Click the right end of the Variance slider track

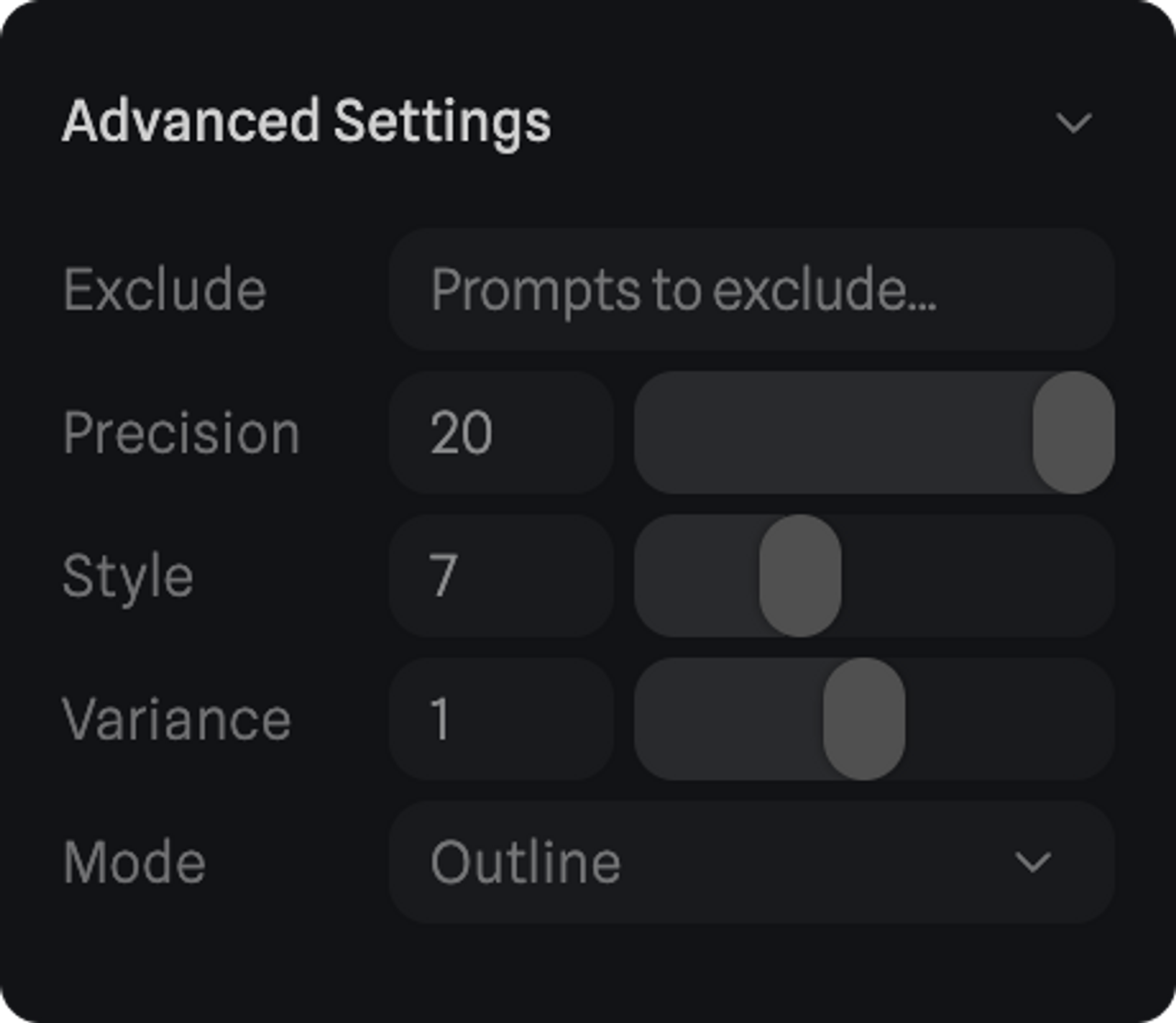pyautogui.click(x=1088, y=719)
